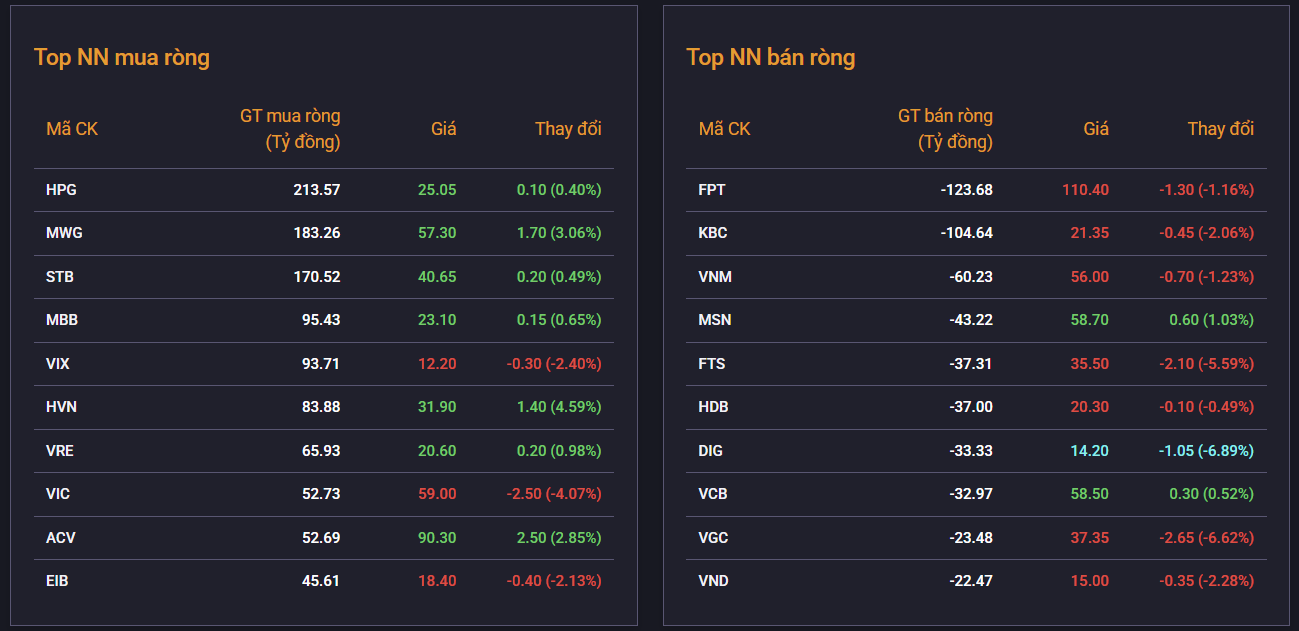This screenshot has height=631, width=1299.
Task: Click the 'Top NN bán ròng' heading
Action: (771, 57)
